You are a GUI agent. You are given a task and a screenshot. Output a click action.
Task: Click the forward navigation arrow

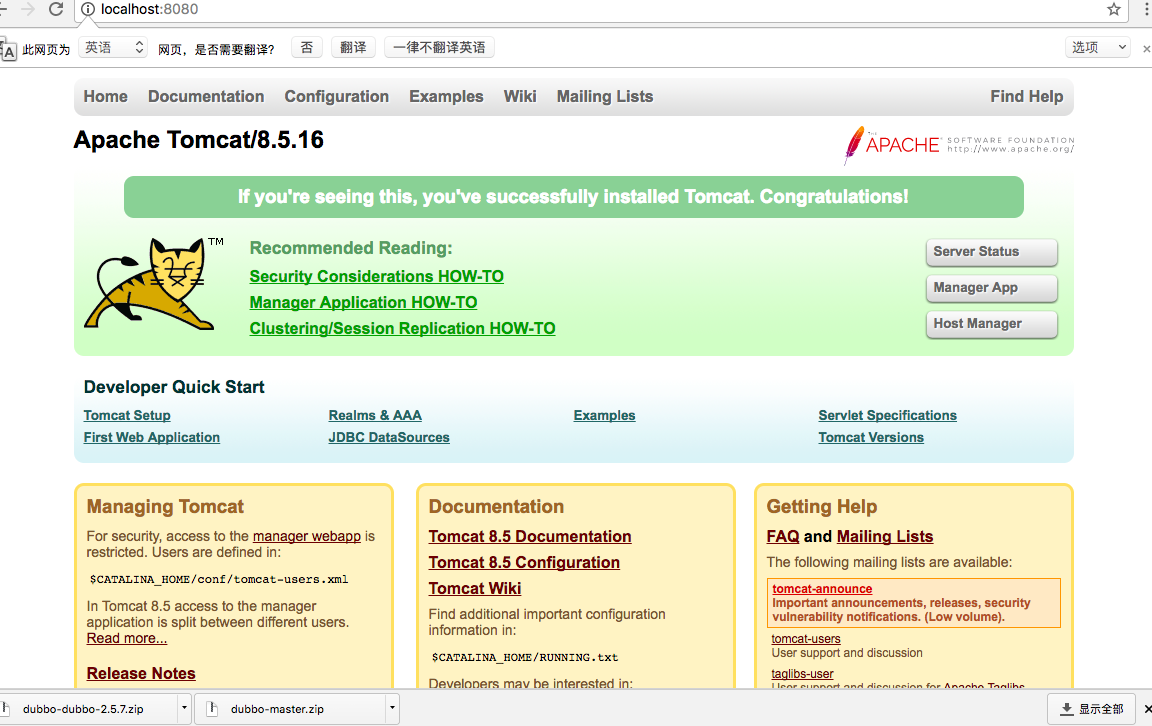pyautogui.click(x=28, y=9)
